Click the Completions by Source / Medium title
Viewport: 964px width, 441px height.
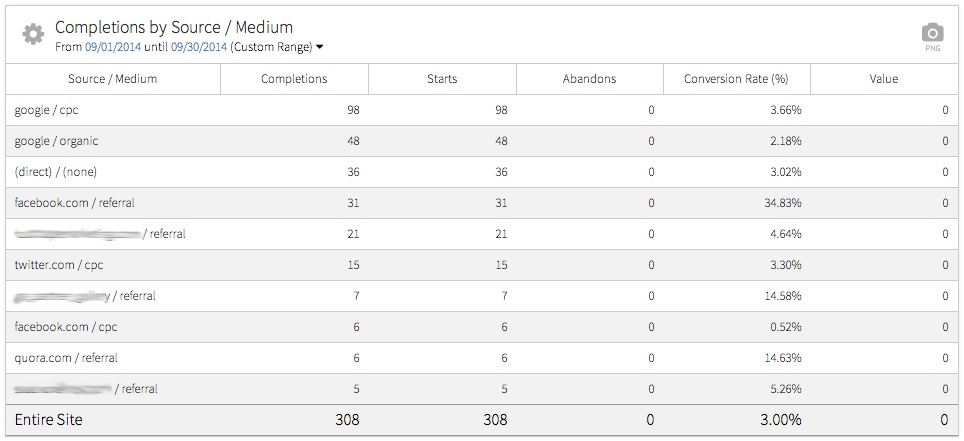(174, 27)
